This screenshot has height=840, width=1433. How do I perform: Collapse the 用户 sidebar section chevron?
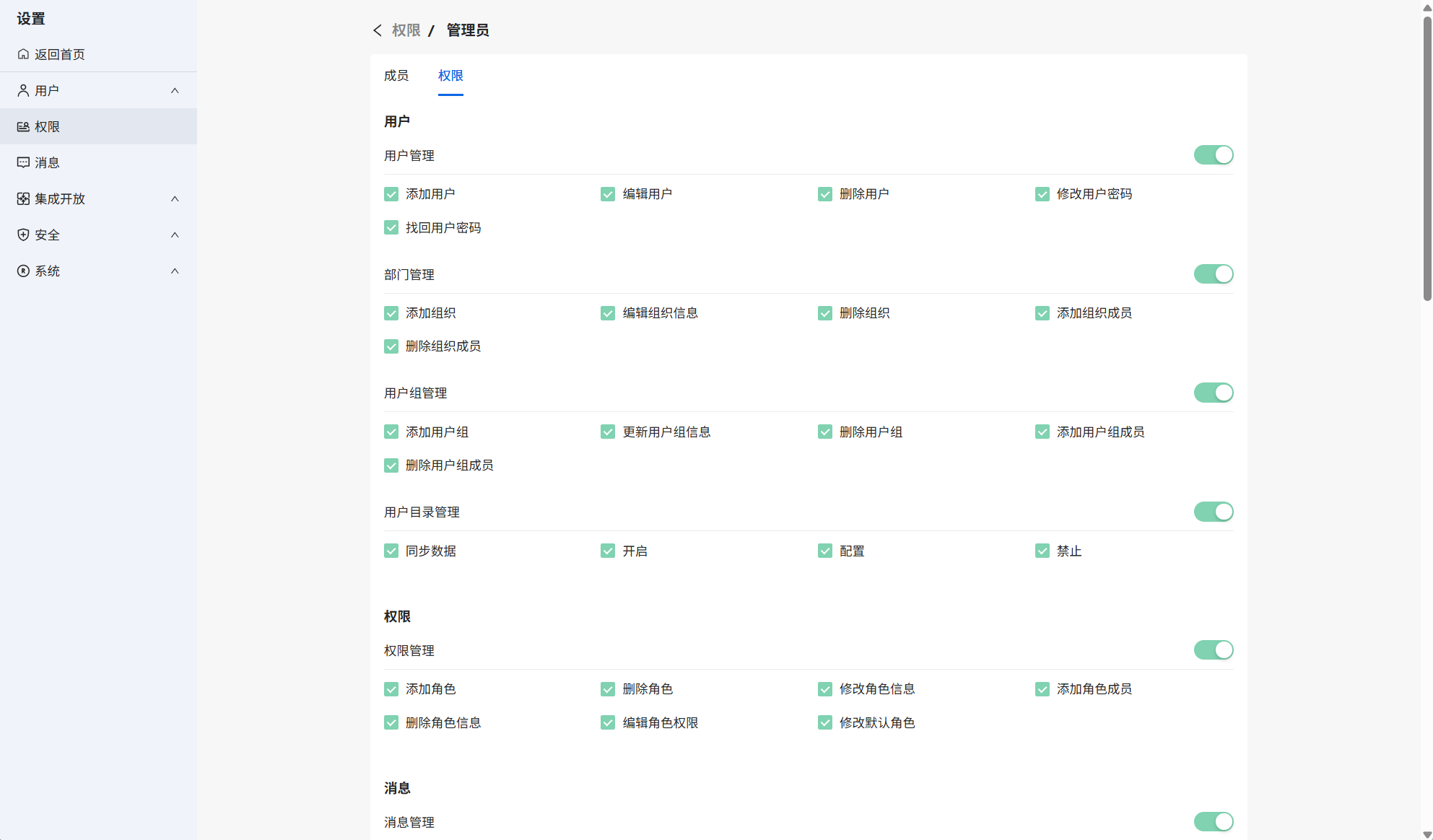point(175,90)
